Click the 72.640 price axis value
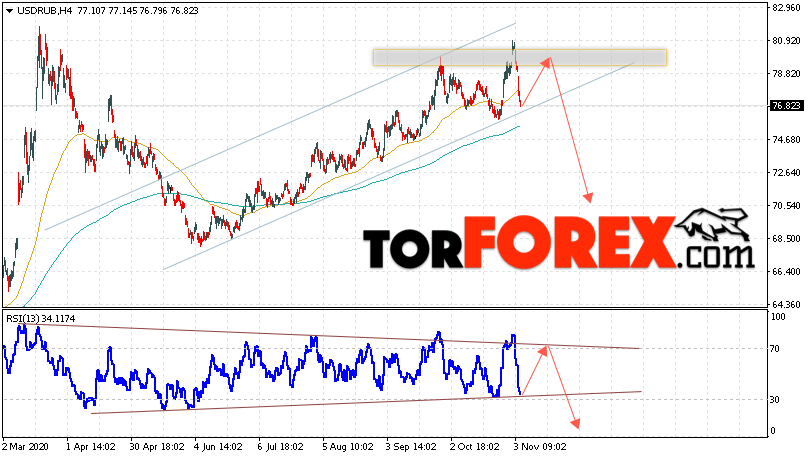Image resolution: width=808 pixels, height=458 pixels. click(x=786, y=173)
